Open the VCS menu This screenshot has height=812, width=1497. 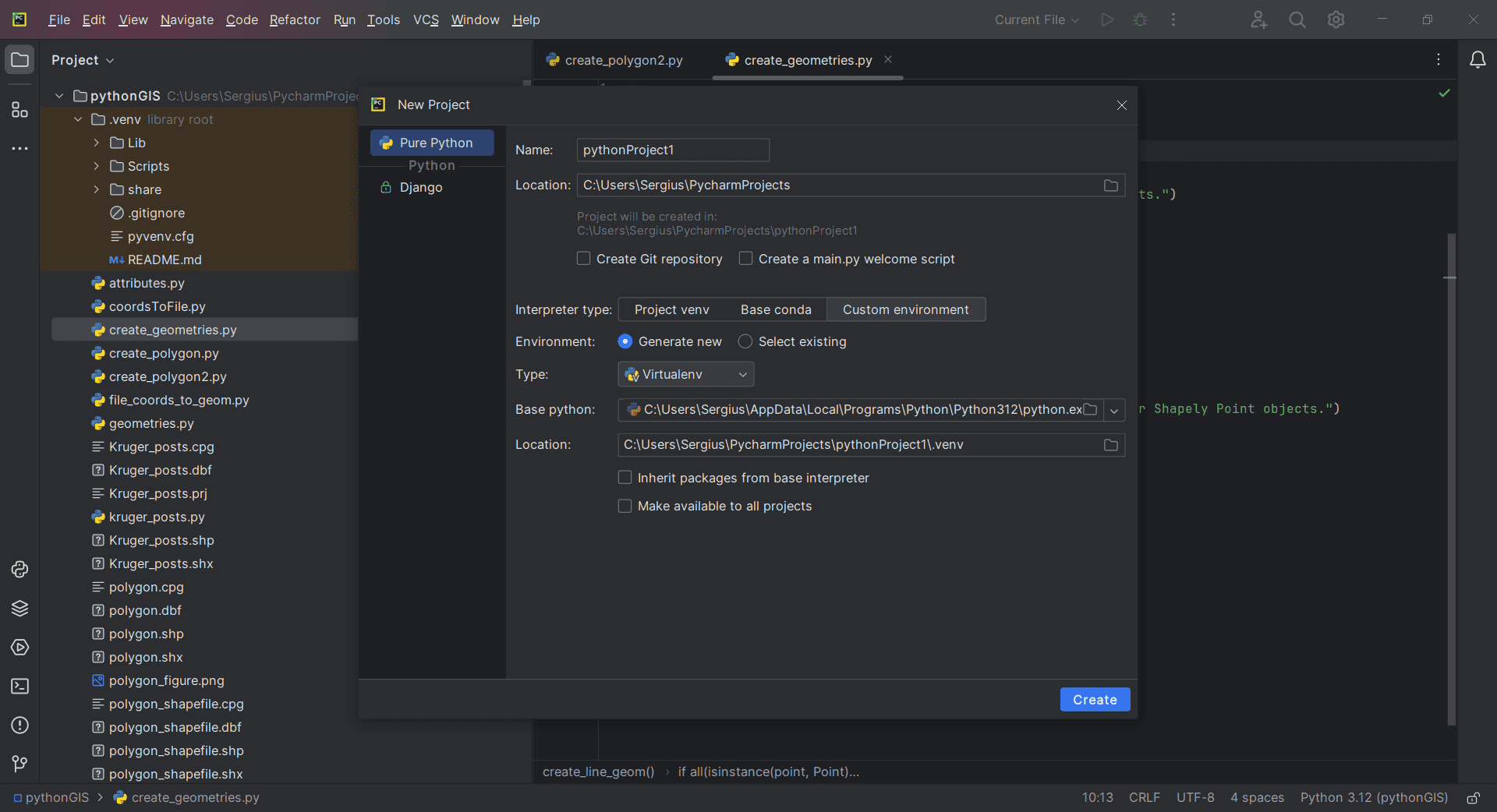[426, 19]
